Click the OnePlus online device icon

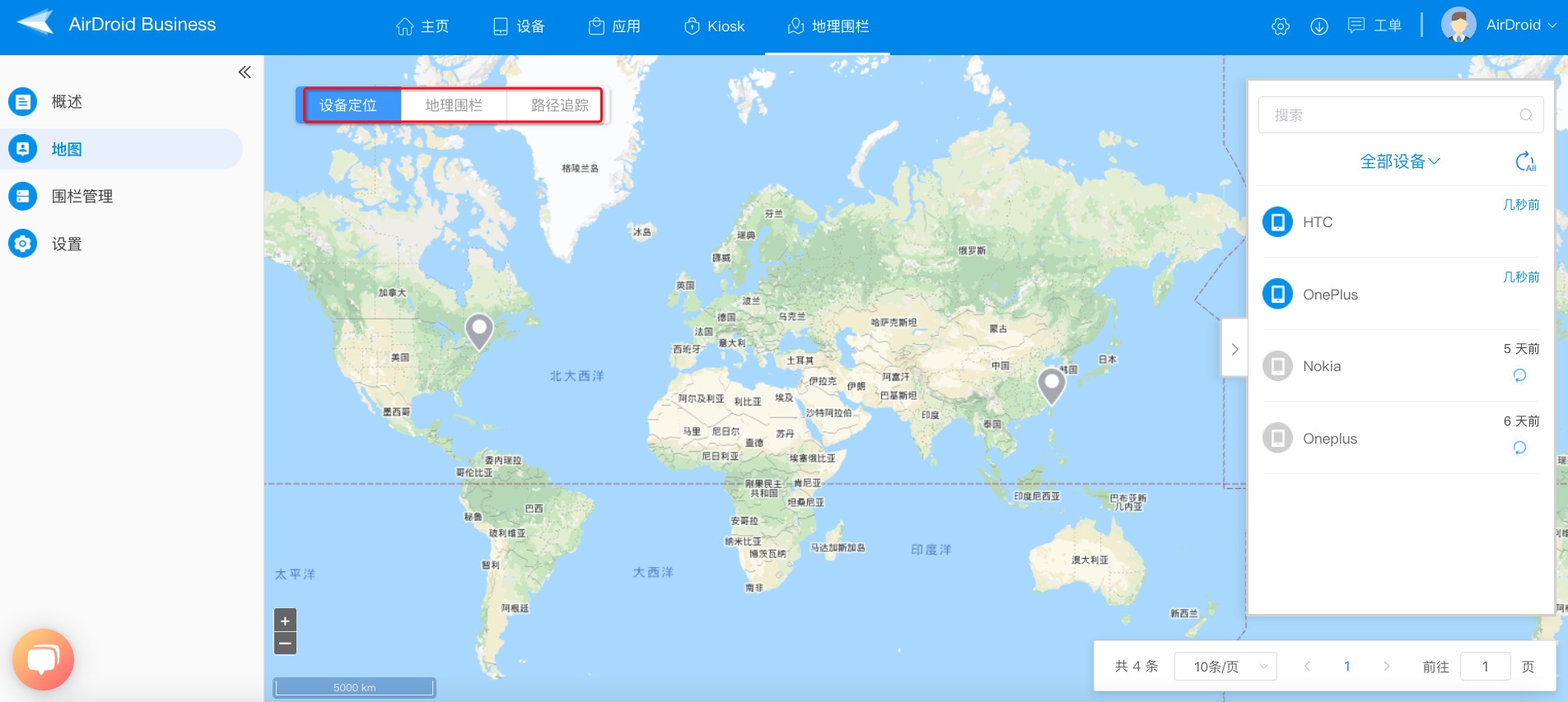pyautogui.click(x=1278, y=294)
